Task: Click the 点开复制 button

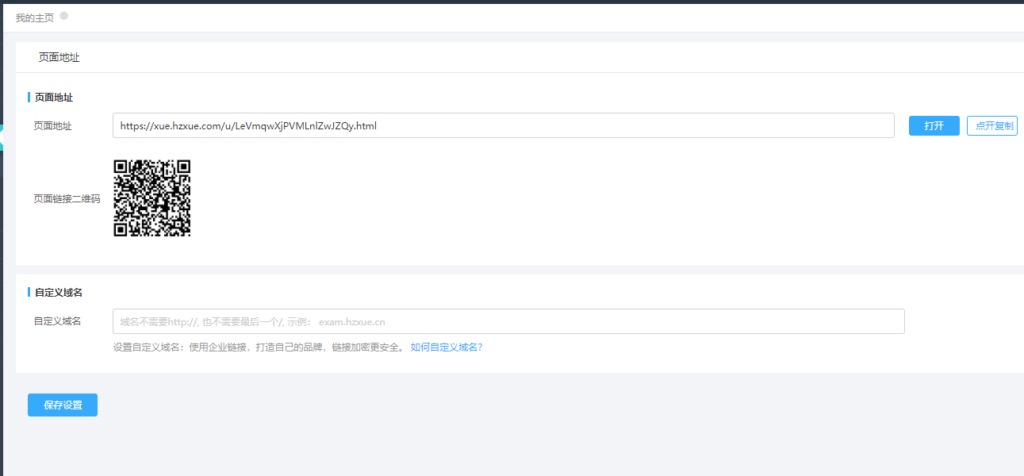Action: (992, 126)
